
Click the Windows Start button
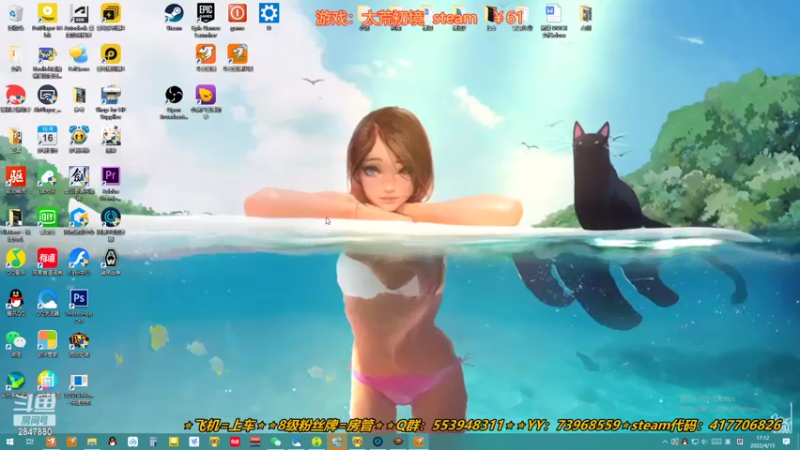(9, 442)
